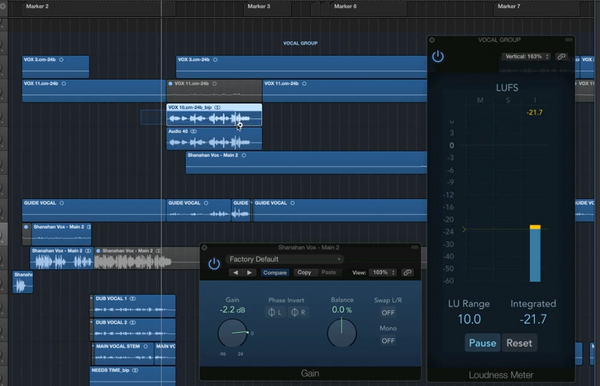Click the Paste button in the Gain plugin
This screenshot has height=386, width=600.
click(x=329, y=272)
